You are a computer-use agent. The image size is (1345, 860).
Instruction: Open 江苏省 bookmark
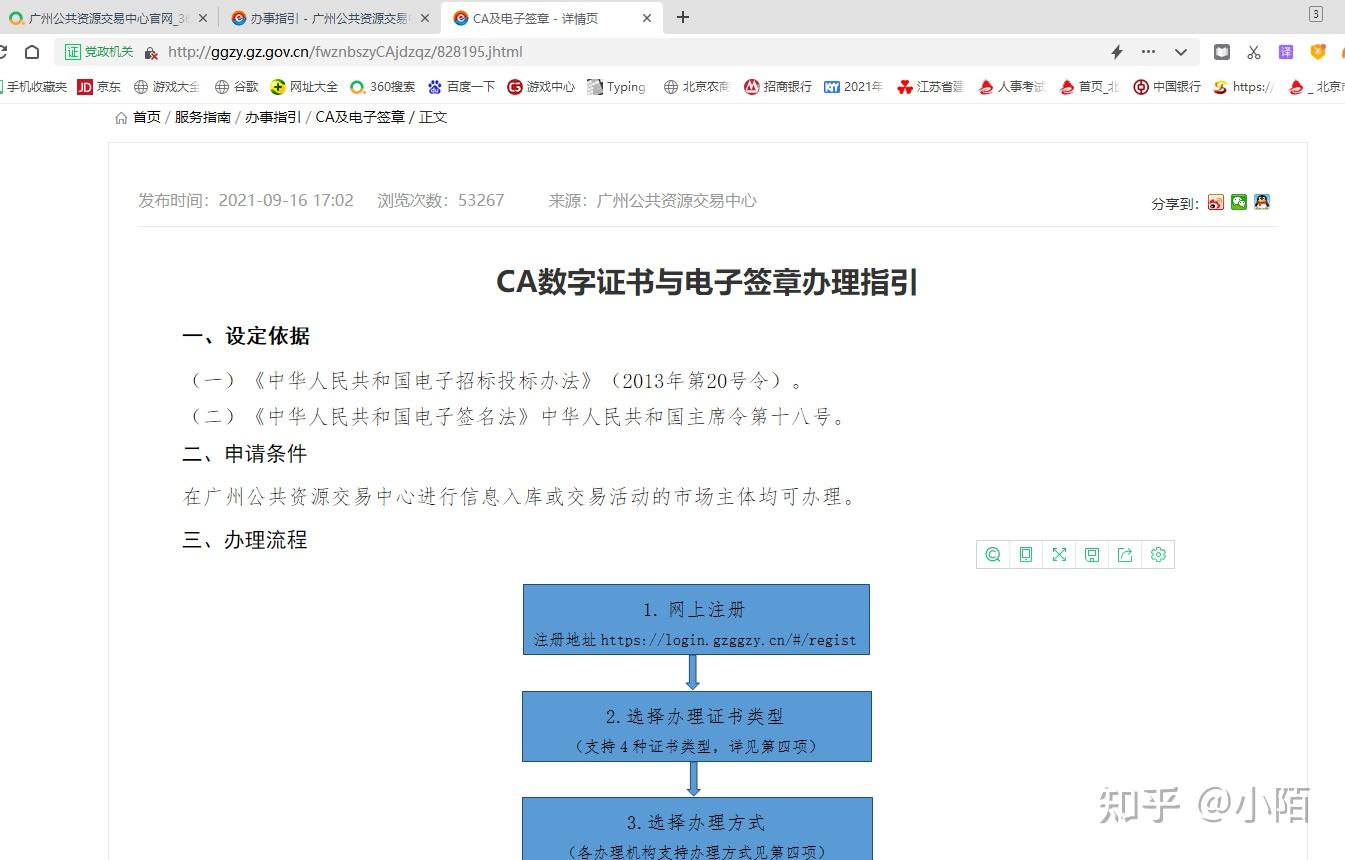930,87
